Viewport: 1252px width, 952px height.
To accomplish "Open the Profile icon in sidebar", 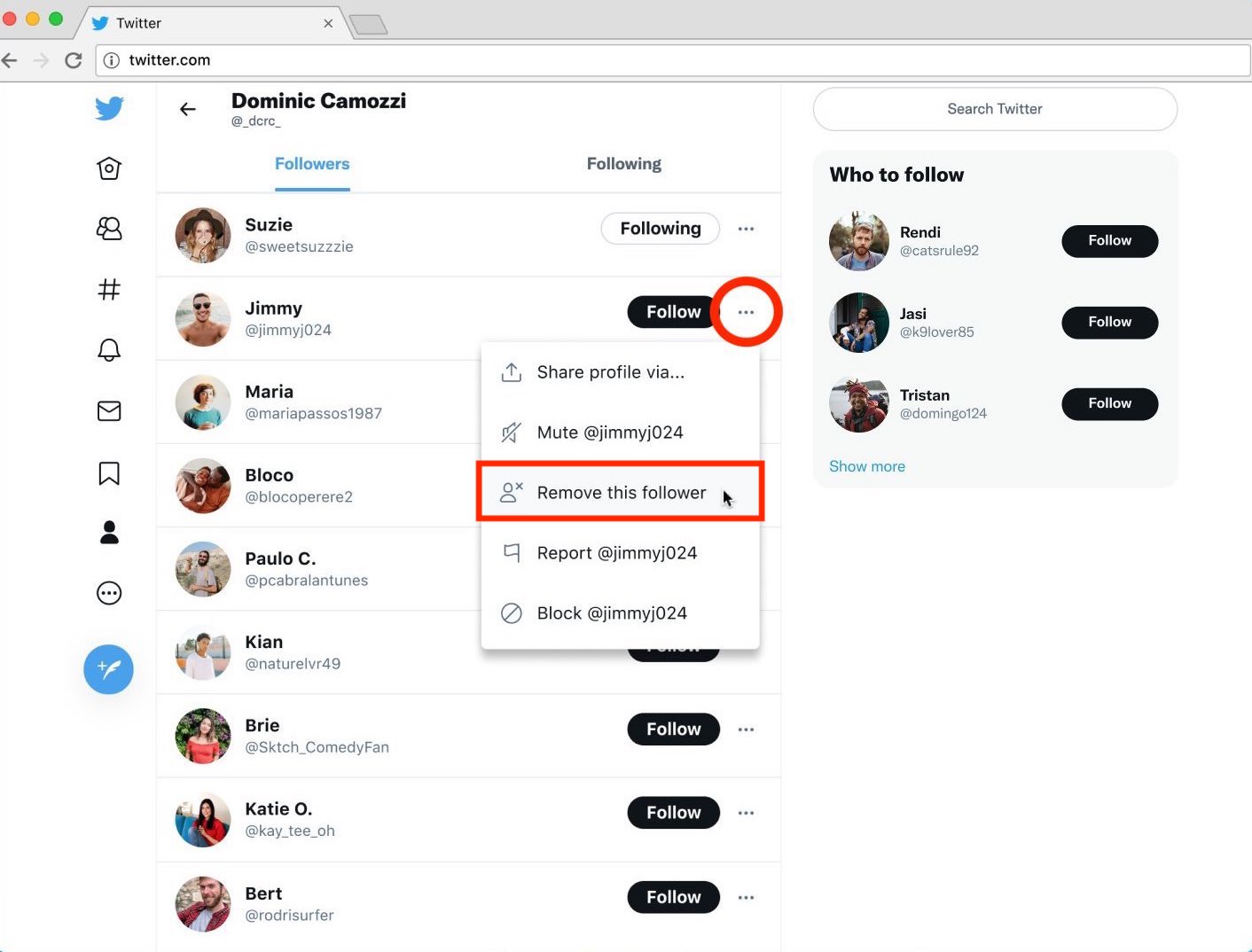I will (x=108, y=532).
